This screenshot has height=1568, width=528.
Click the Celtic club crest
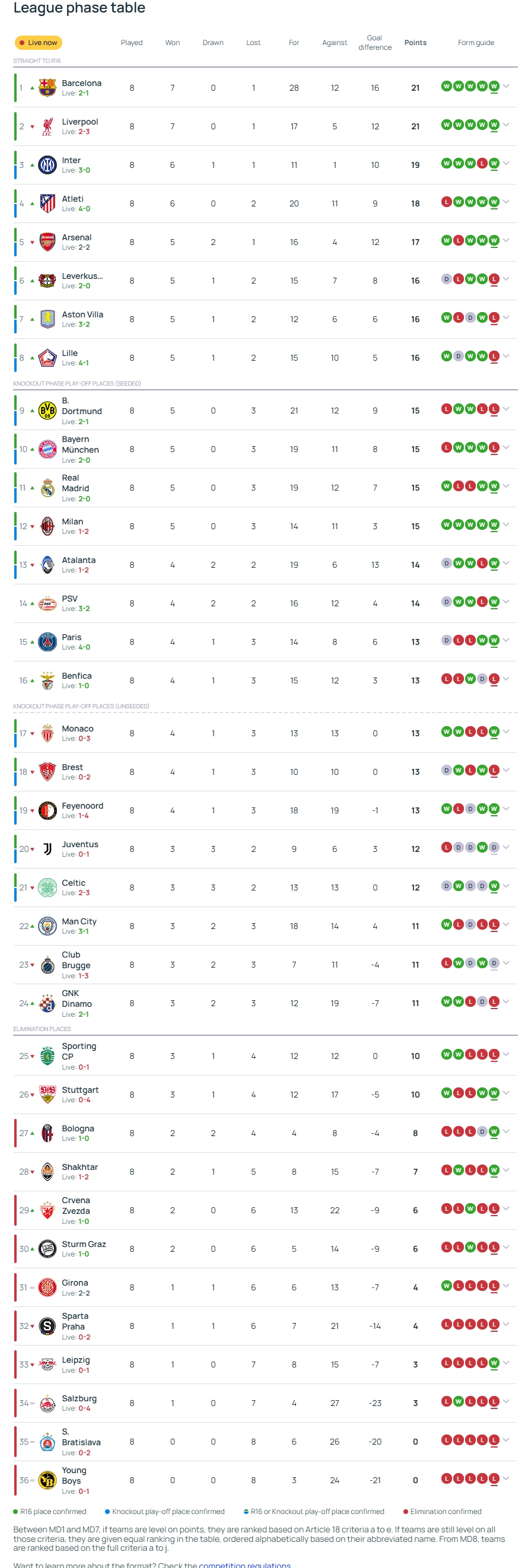[x=47, y=888]
